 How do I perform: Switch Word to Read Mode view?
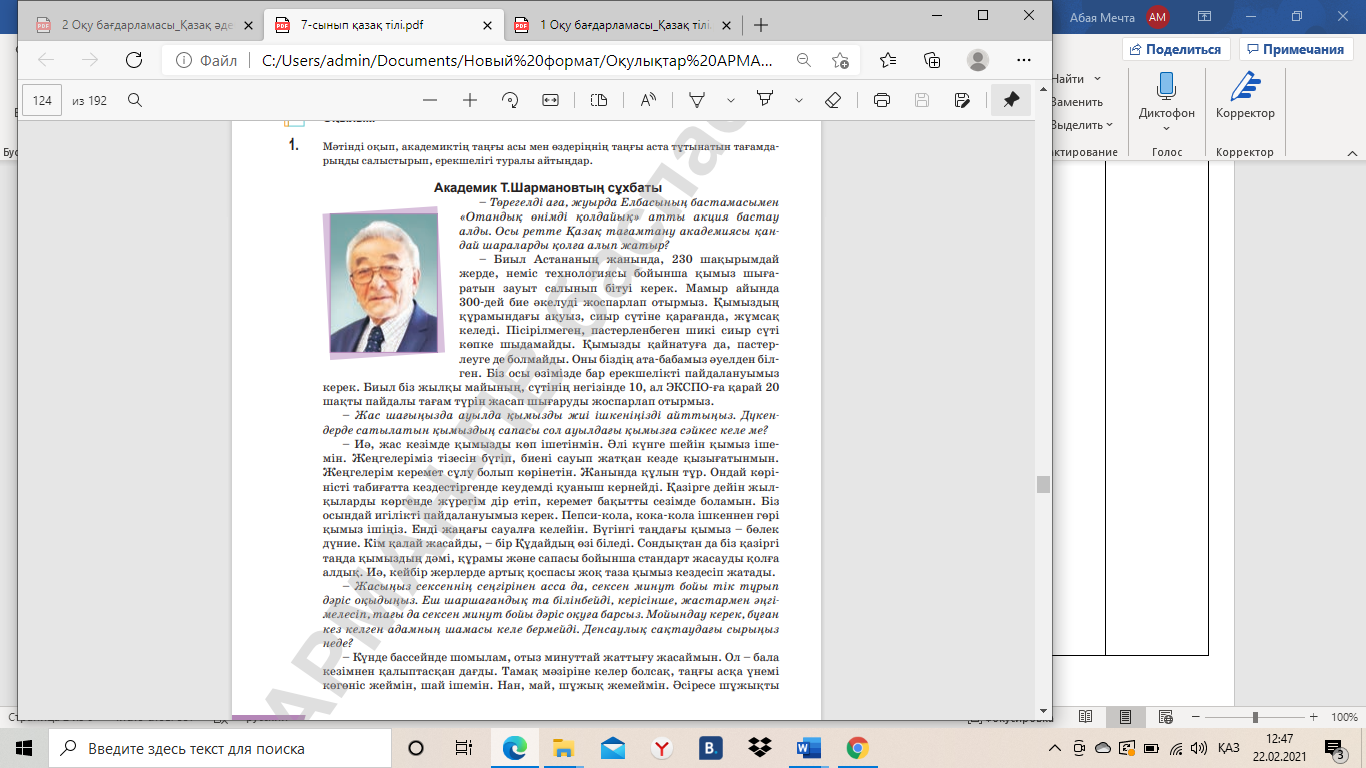(1086, 717)
